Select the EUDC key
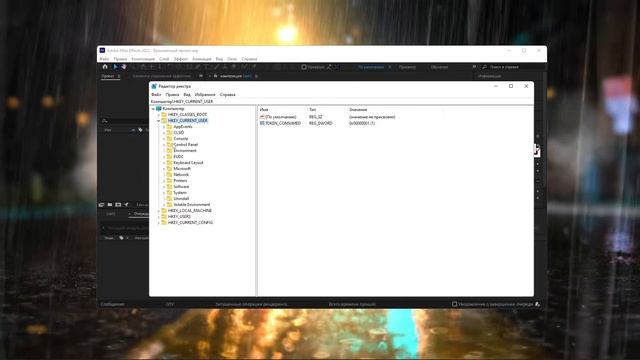 [x=178, y=157]
